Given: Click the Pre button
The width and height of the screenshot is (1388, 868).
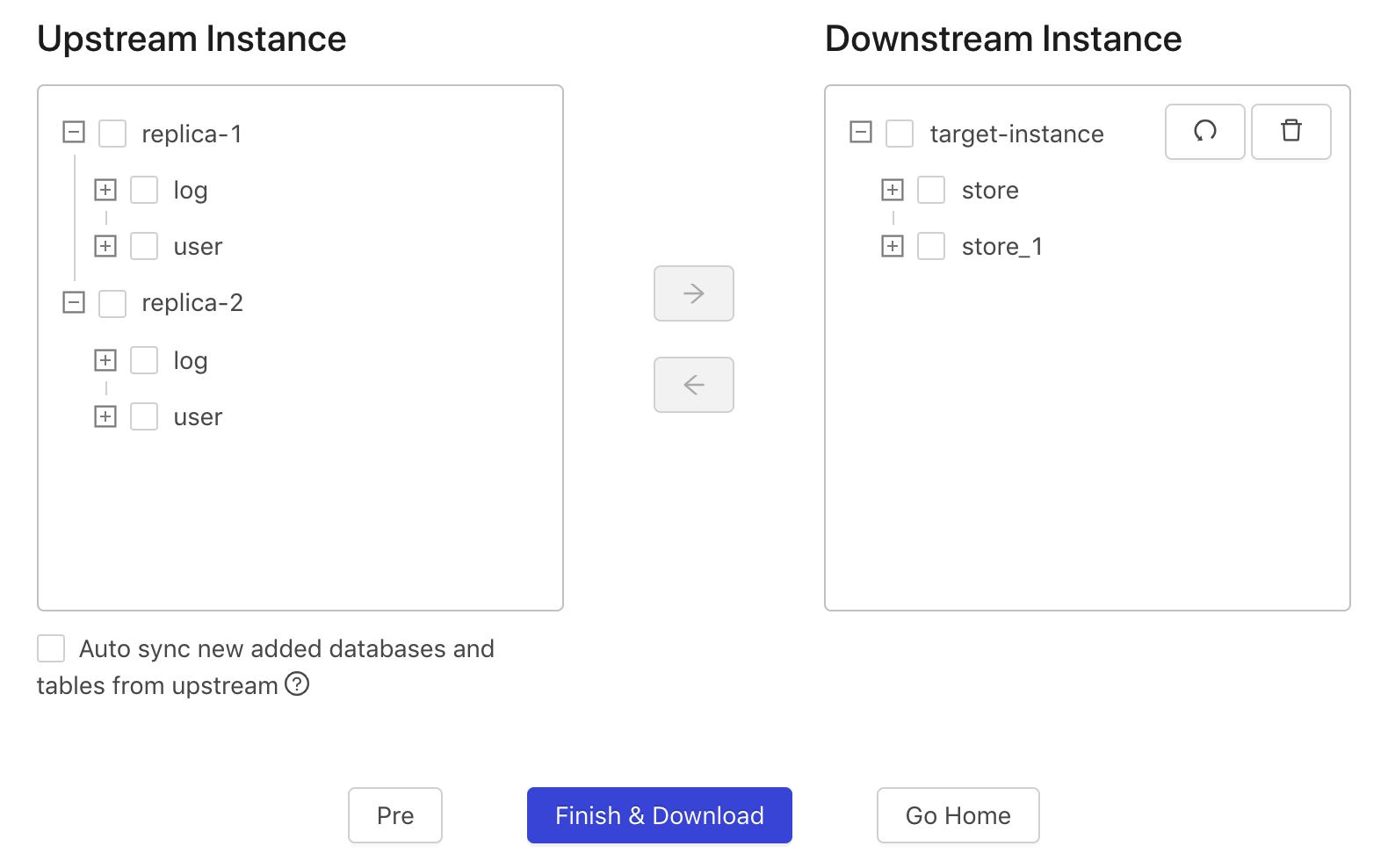Looking at the screenshot, I should click(x=395, y=815).
